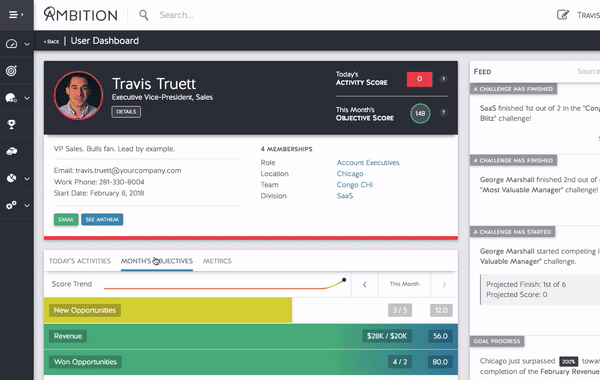Click the Revenue progress bar
600x380 pixels.
point(251,336)
